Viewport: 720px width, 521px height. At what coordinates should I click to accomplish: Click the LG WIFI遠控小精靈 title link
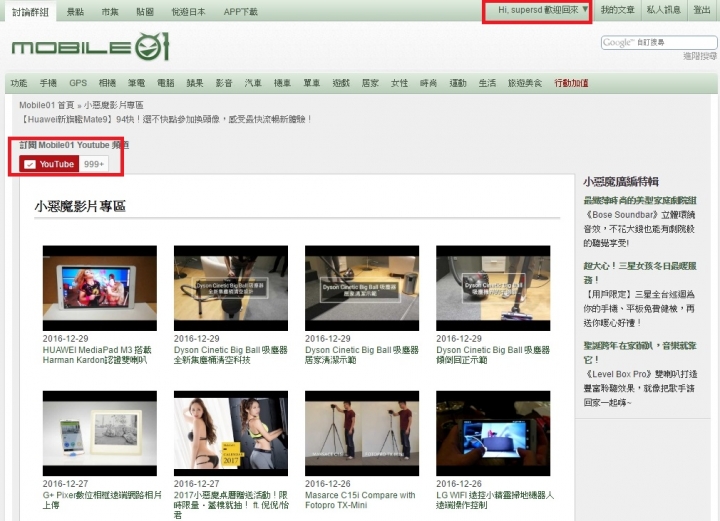click(x=495, y=500)
